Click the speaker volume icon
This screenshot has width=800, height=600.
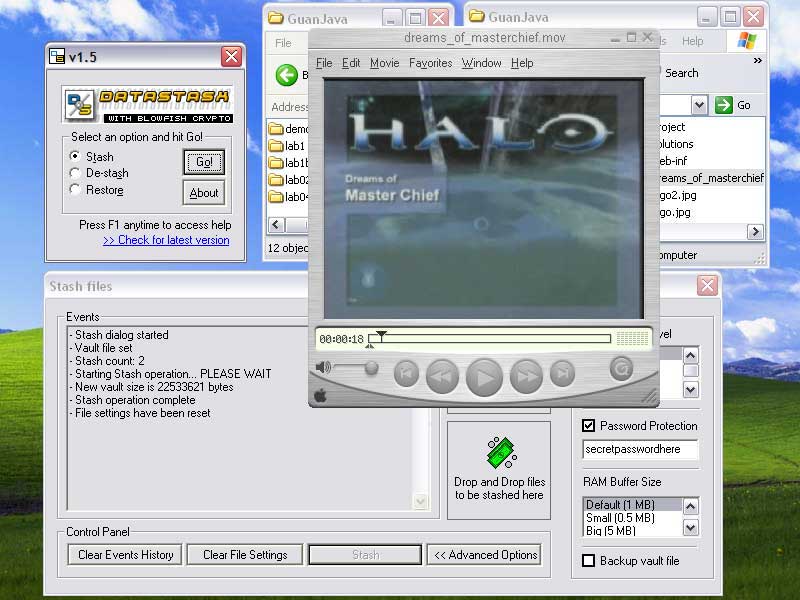pyautogui.click(x=323, y=368)
